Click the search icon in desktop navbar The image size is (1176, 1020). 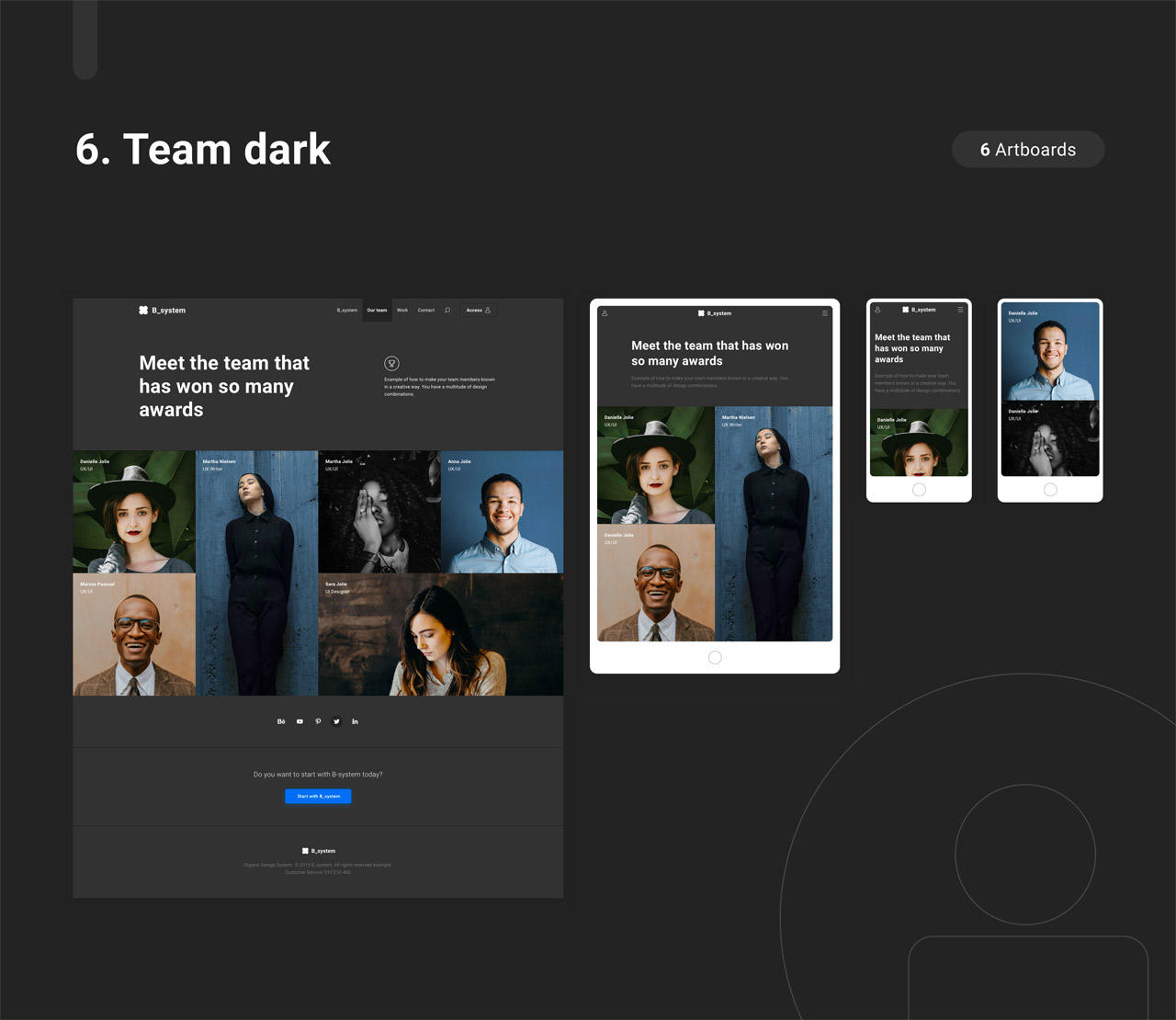coord(447,311)
